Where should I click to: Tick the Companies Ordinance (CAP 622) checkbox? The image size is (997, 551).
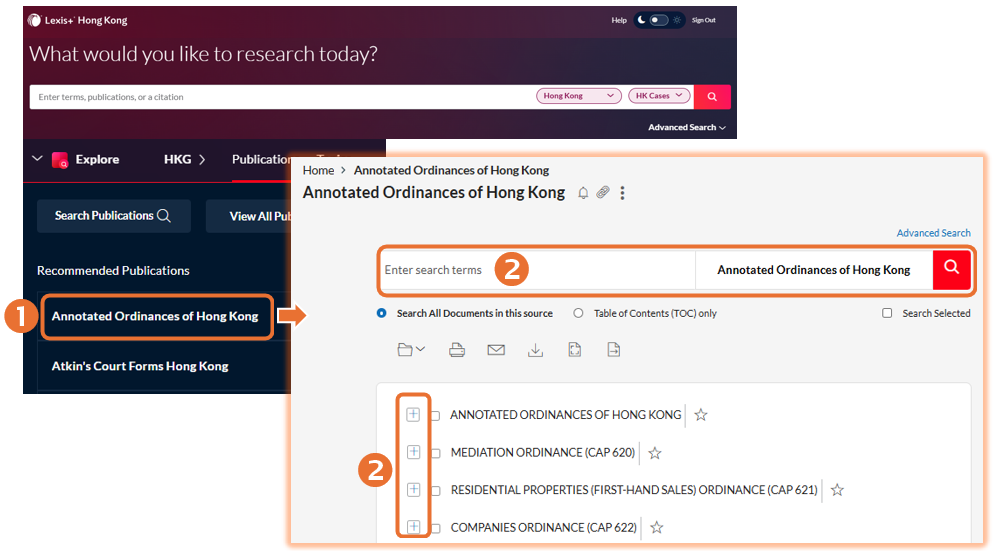tap(435, 528)
